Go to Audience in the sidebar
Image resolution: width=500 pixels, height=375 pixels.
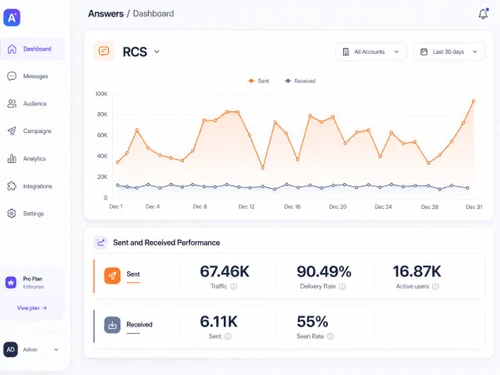(x=33, y=104)
